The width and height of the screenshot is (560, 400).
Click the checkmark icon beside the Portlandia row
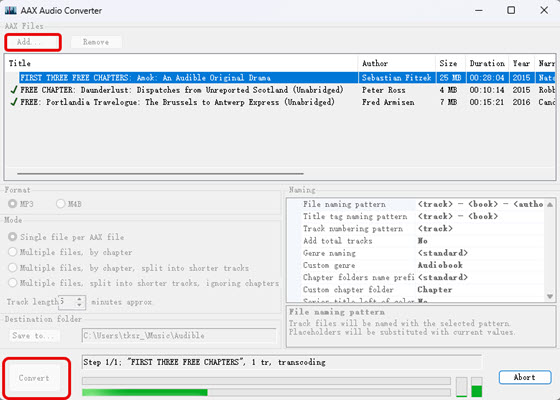tap(14, 102)
